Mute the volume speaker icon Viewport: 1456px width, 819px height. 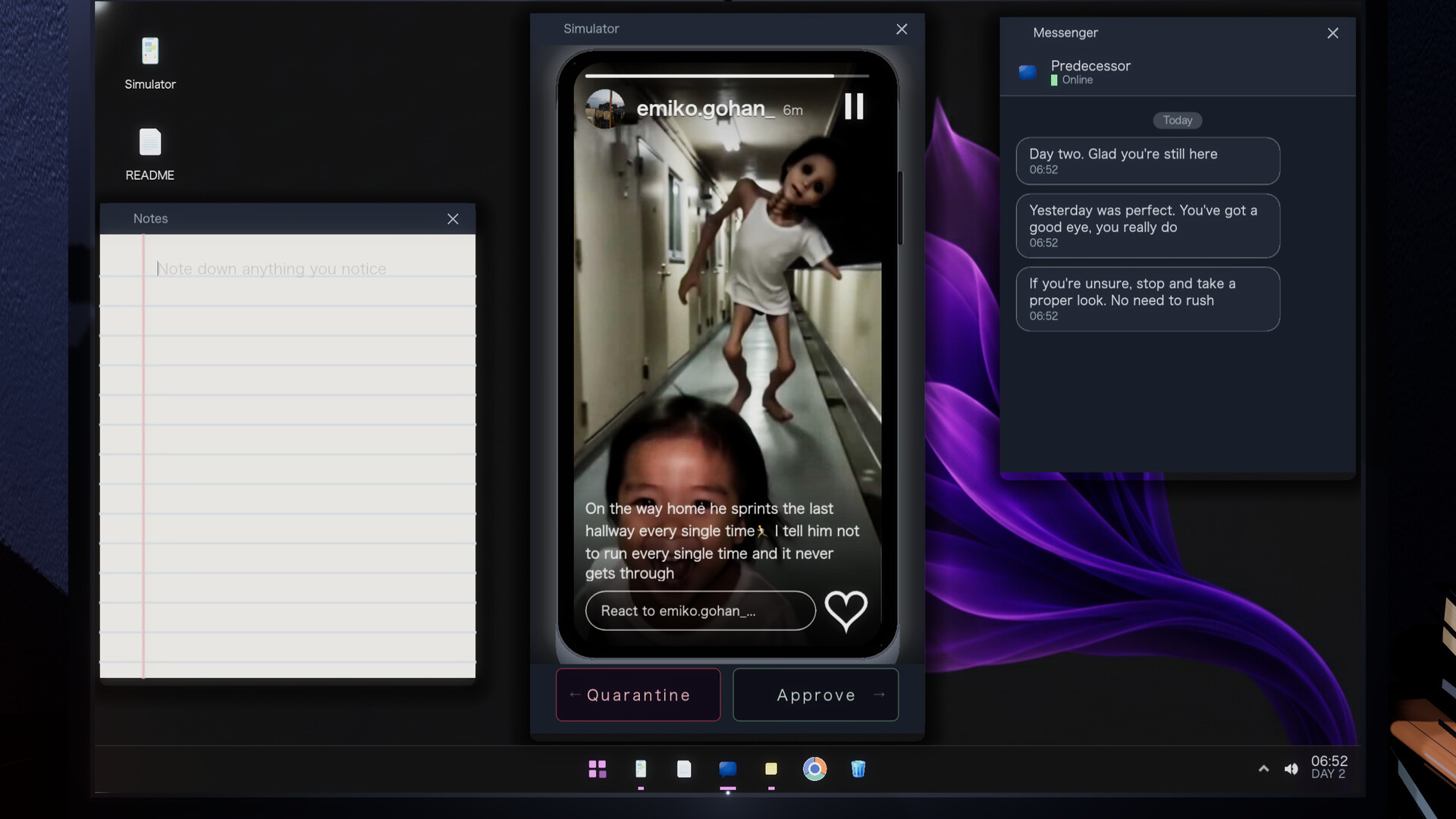coord(1291,769)
